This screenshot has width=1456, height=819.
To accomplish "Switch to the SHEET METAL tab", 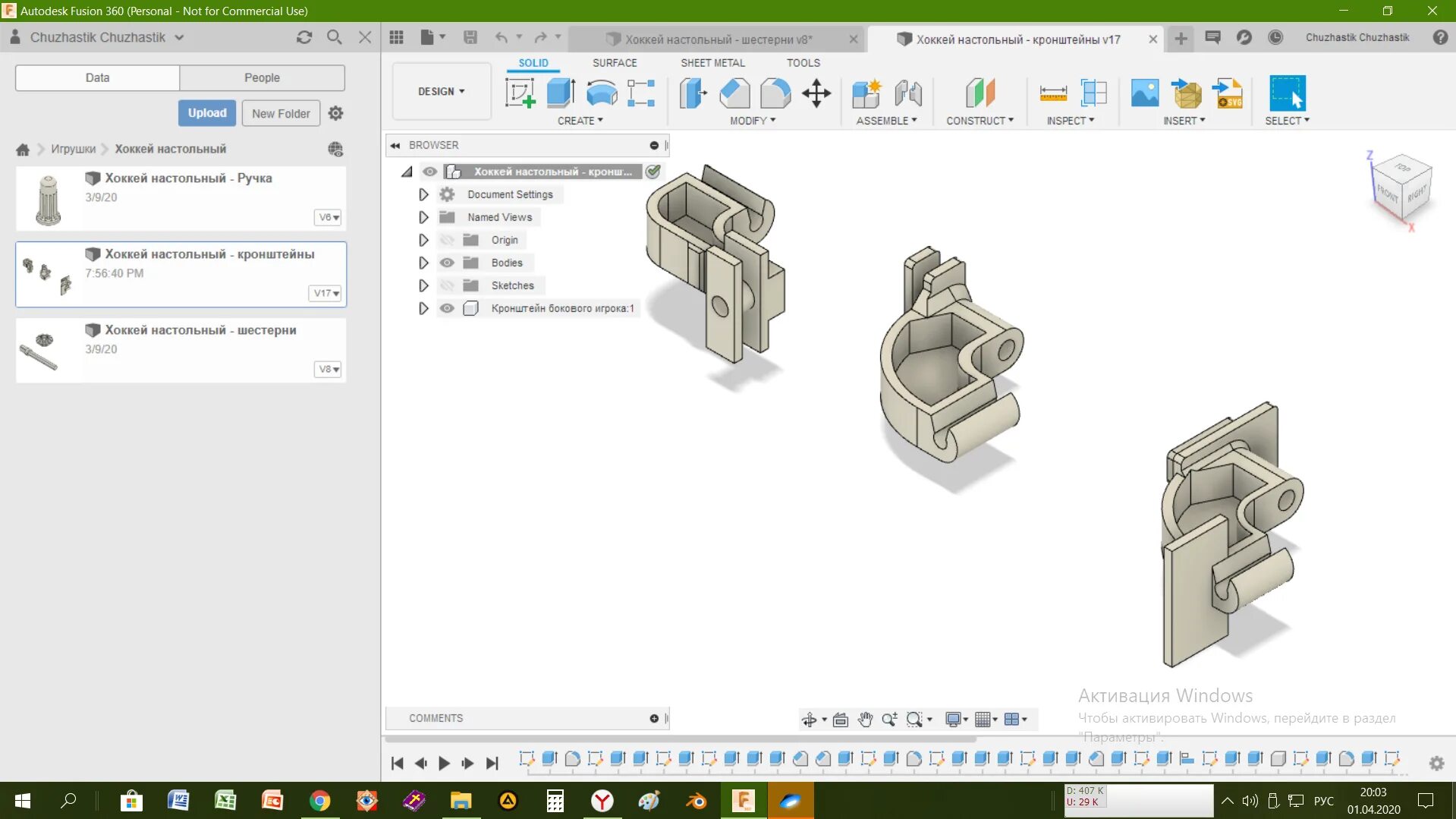I will tap(712, 63).
